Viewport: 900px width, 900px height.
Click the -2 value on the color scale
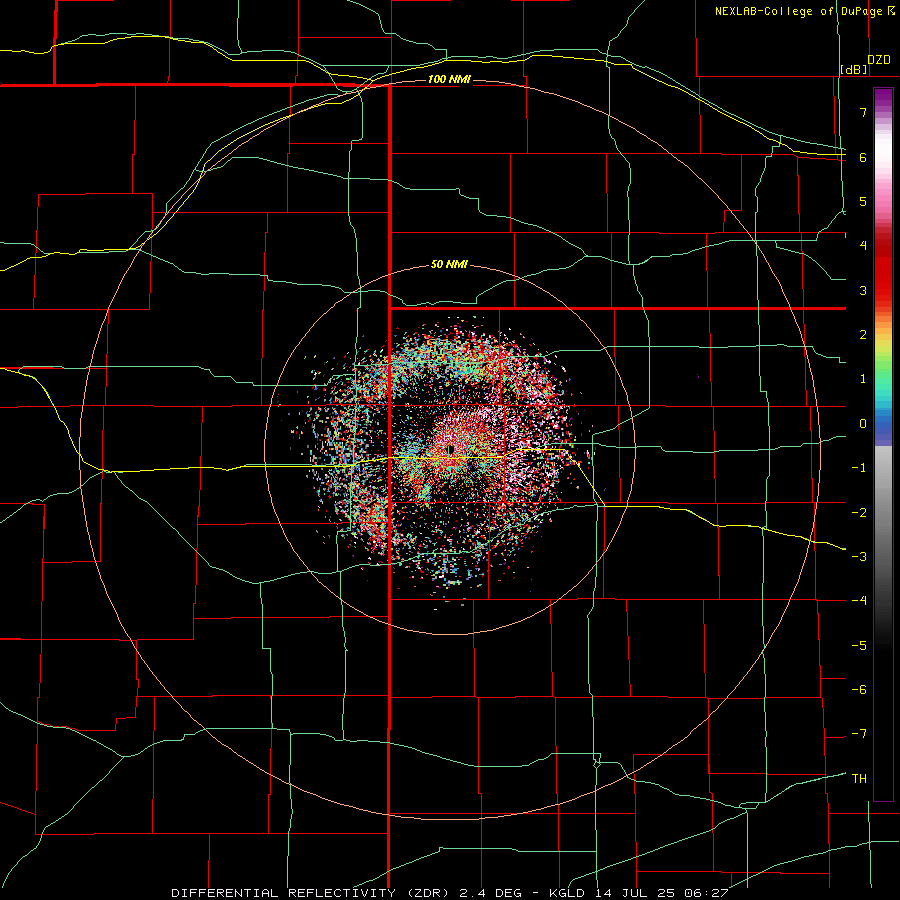(859, 513)
